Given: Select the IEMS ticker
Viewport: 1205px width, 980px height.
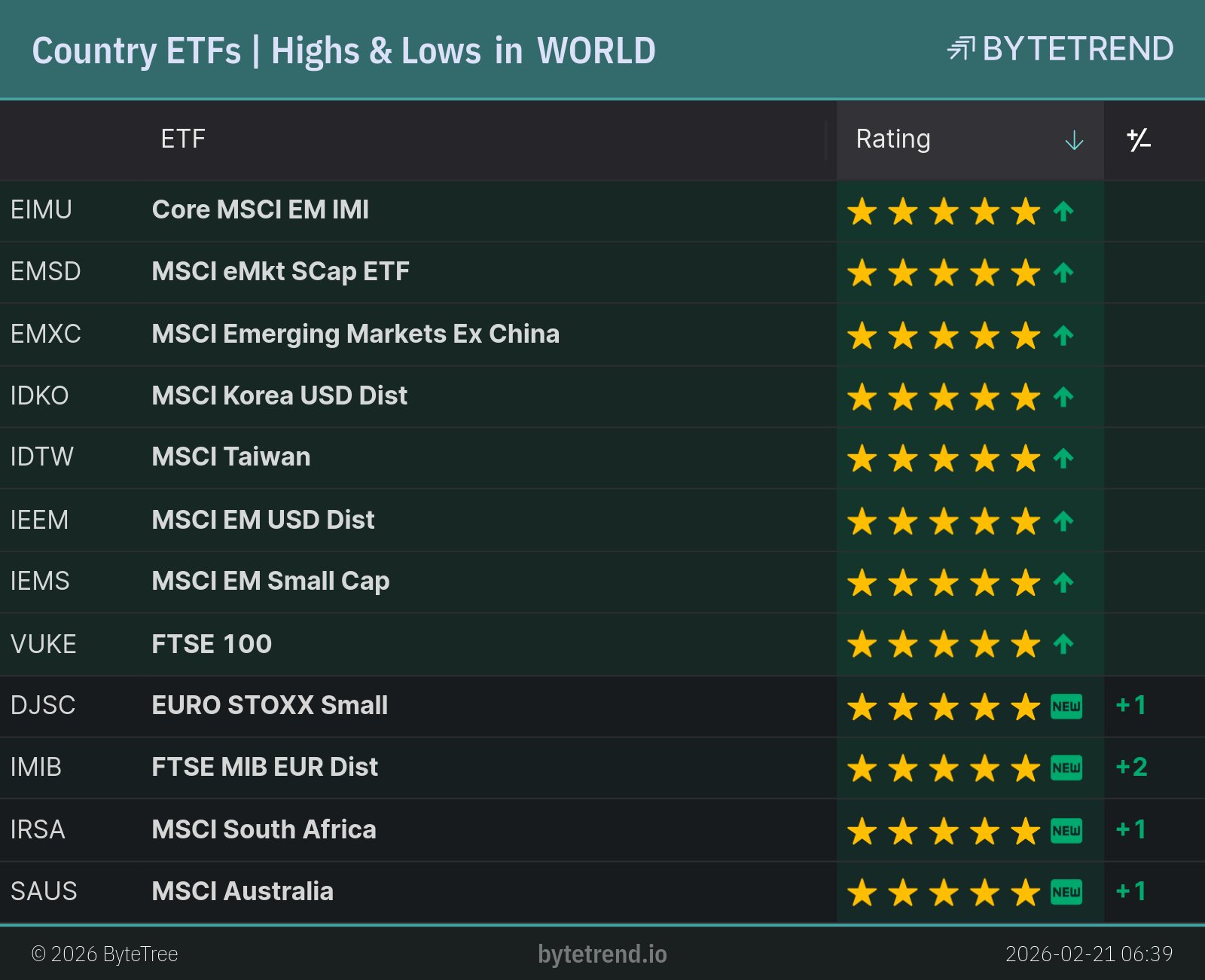Looking at the screenshot, I should coord(40,581).
